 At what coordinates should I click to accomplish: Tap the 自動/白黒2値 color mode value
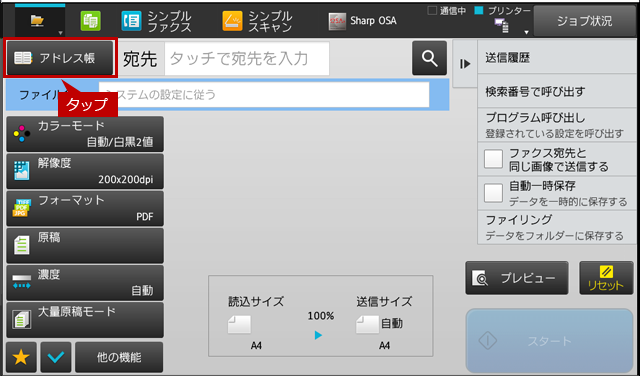pyautogui.click(x=120, y=142)
